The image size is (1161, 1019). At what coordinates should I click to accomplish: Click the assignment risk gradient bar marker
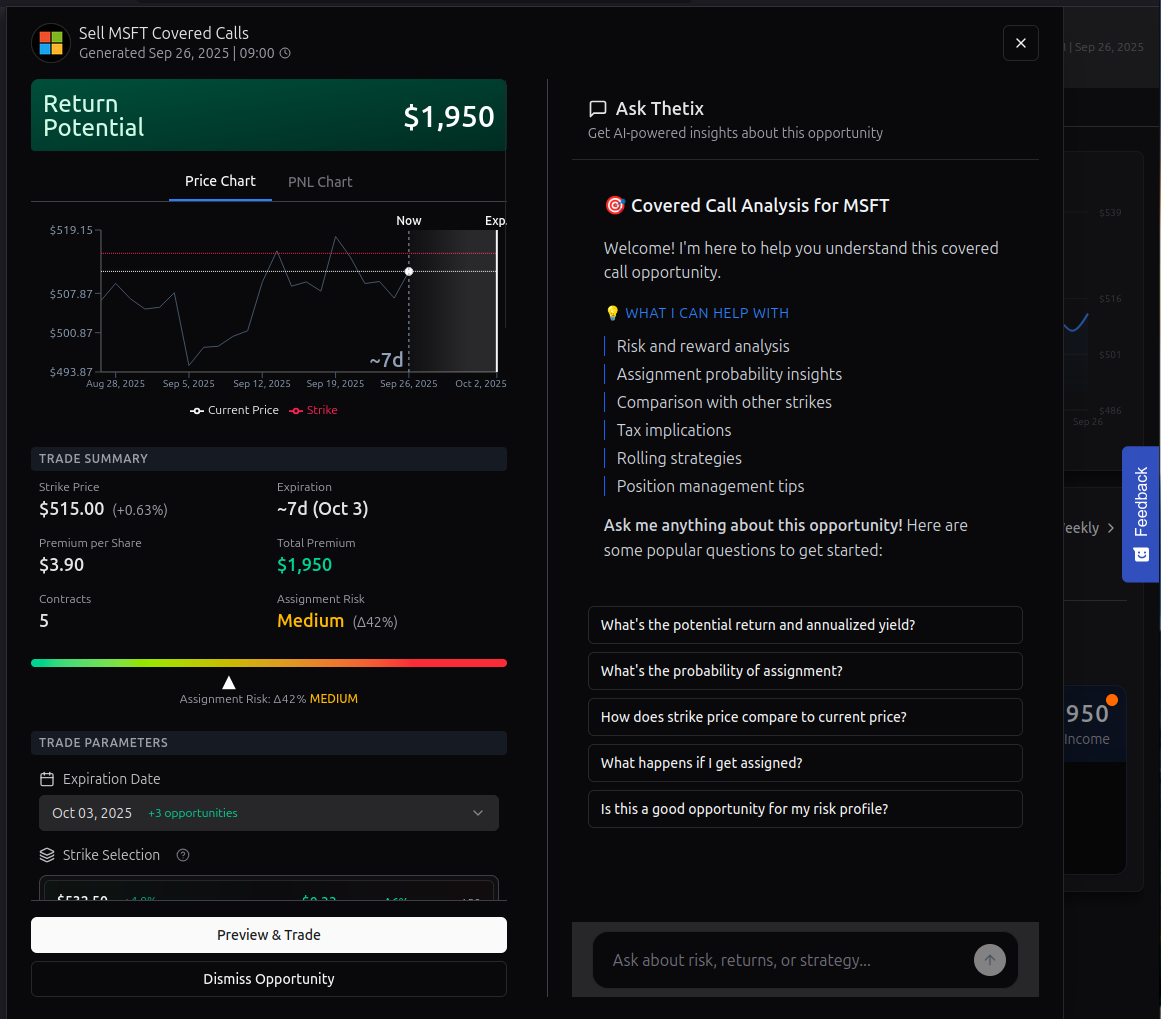point(229,682)
